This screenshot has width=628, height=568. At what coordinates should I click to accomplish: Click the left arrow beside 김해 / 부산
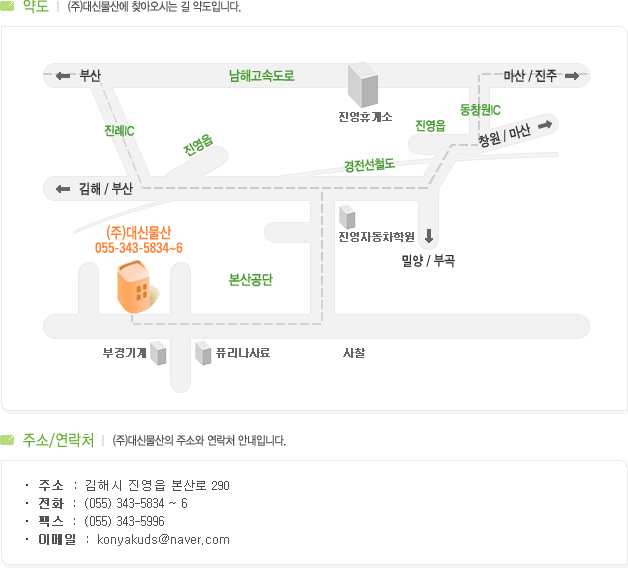(x=63, y=189)
